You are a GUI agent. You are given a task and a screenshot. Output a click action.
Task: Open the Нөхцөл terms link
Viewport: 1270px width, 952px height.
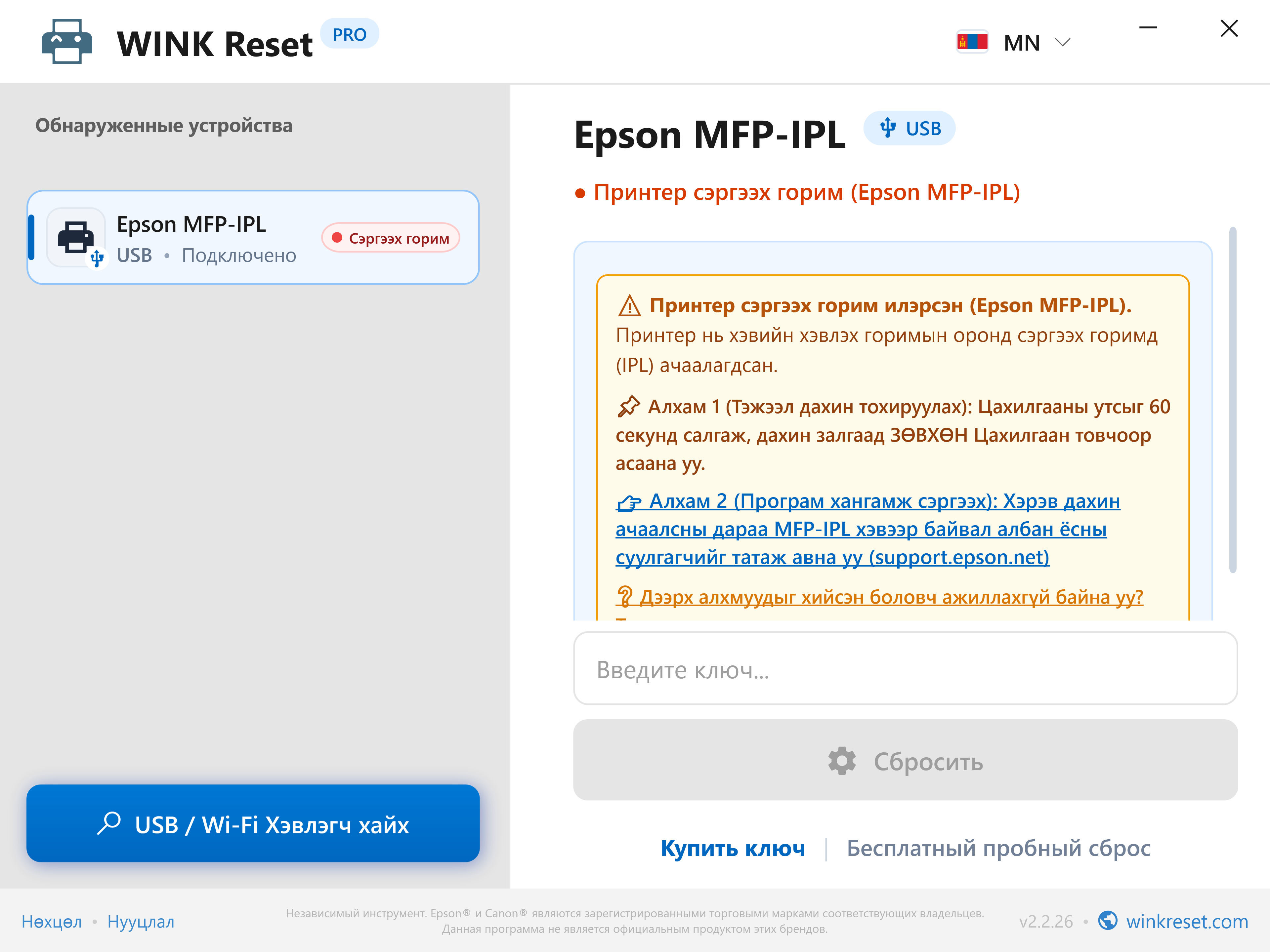(52, 922)
